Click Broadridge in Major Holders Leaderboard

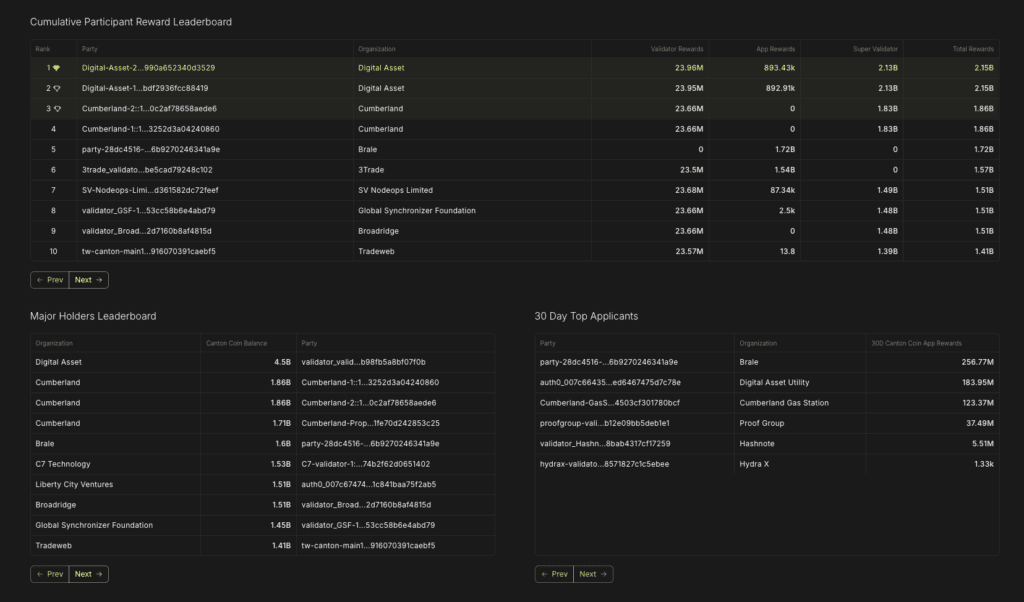[x=56, y=505]
